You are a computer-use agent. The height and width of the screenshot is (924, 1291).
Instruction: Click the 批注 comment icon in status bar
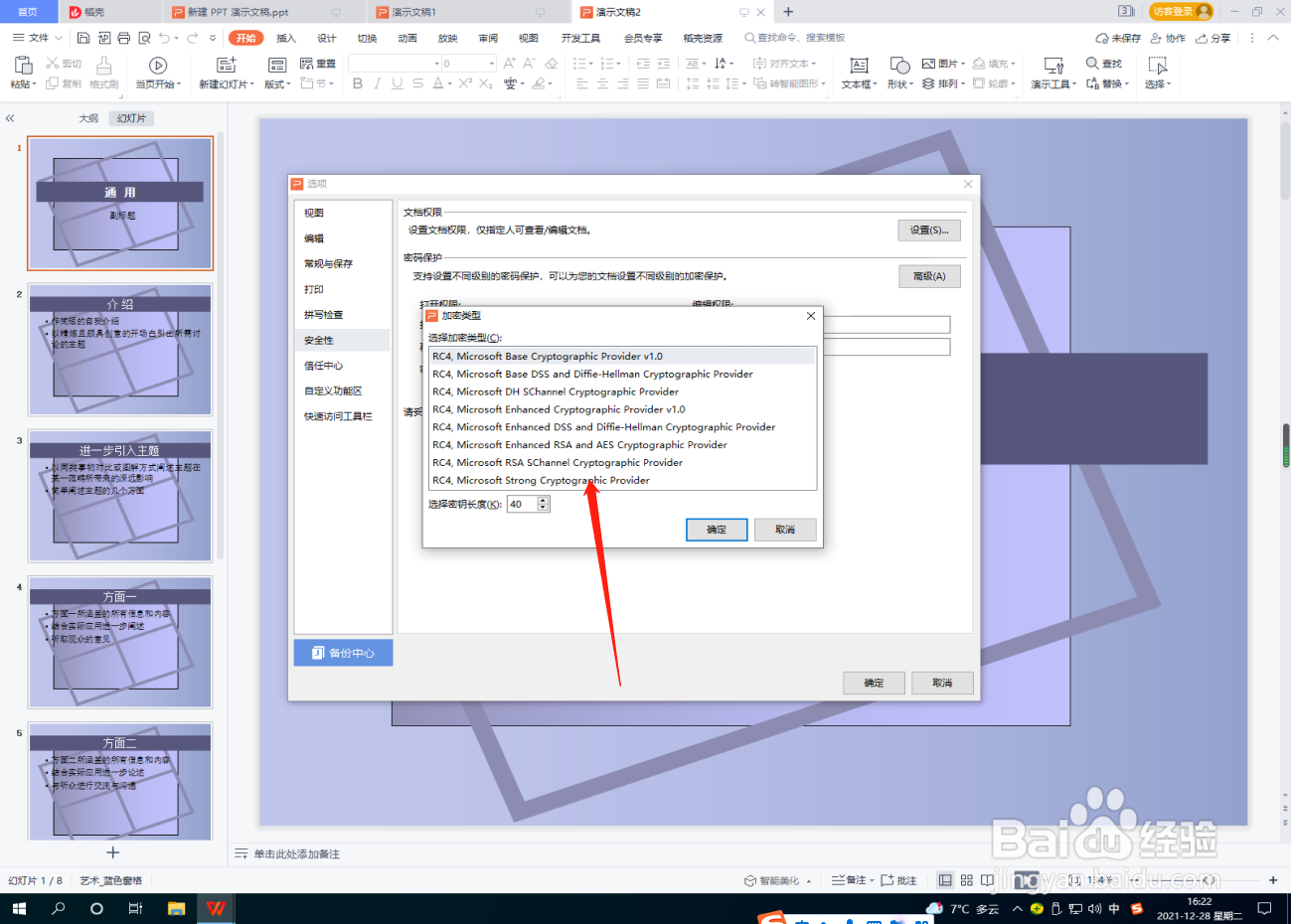tap(888, 880)
